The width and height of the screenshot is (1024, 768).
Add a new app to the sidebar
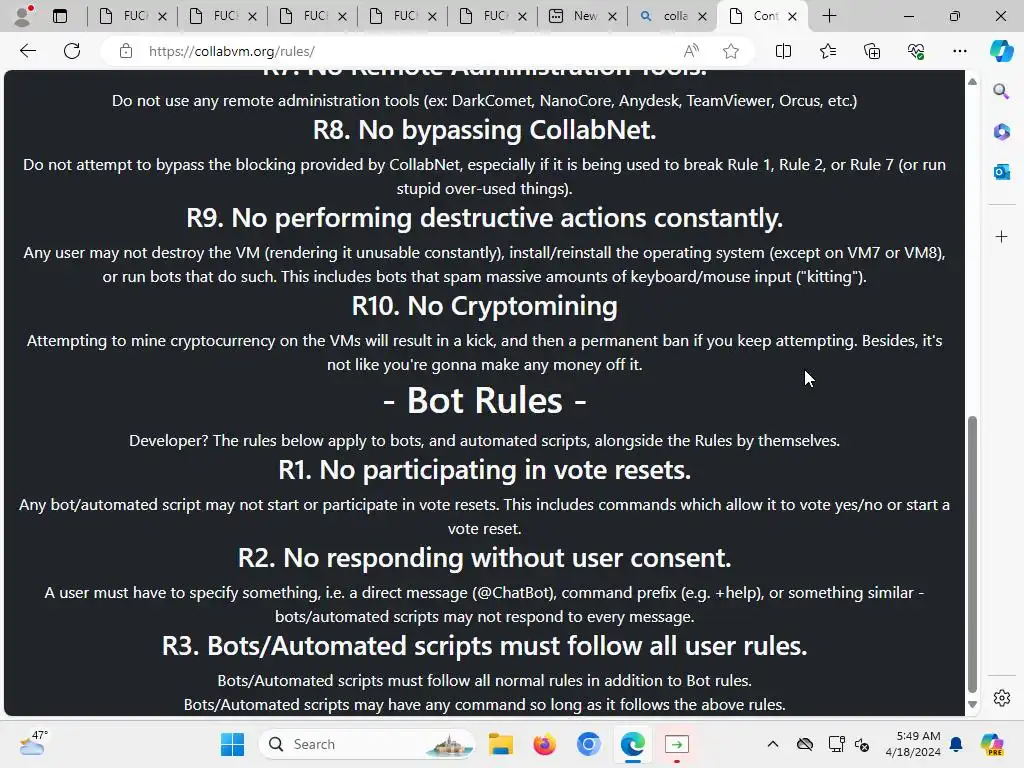pyautogui.click(x=1001, y=236)
